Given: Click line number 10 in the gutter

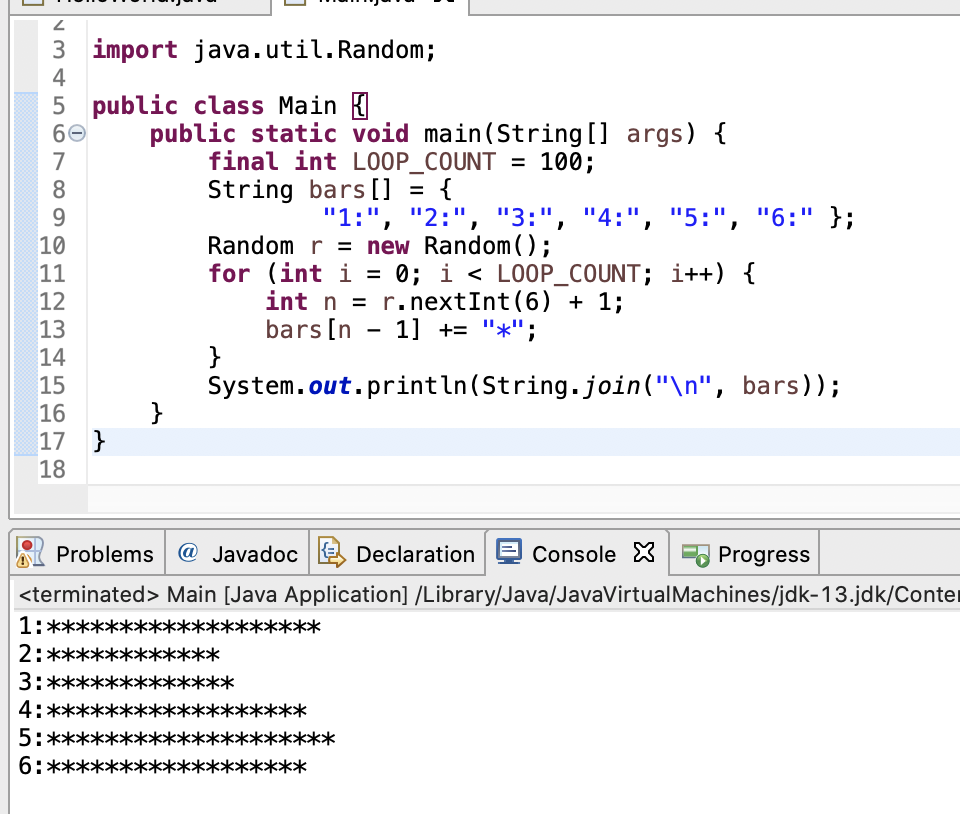Looking at the screenshot, I should click(x=53, y=246).
